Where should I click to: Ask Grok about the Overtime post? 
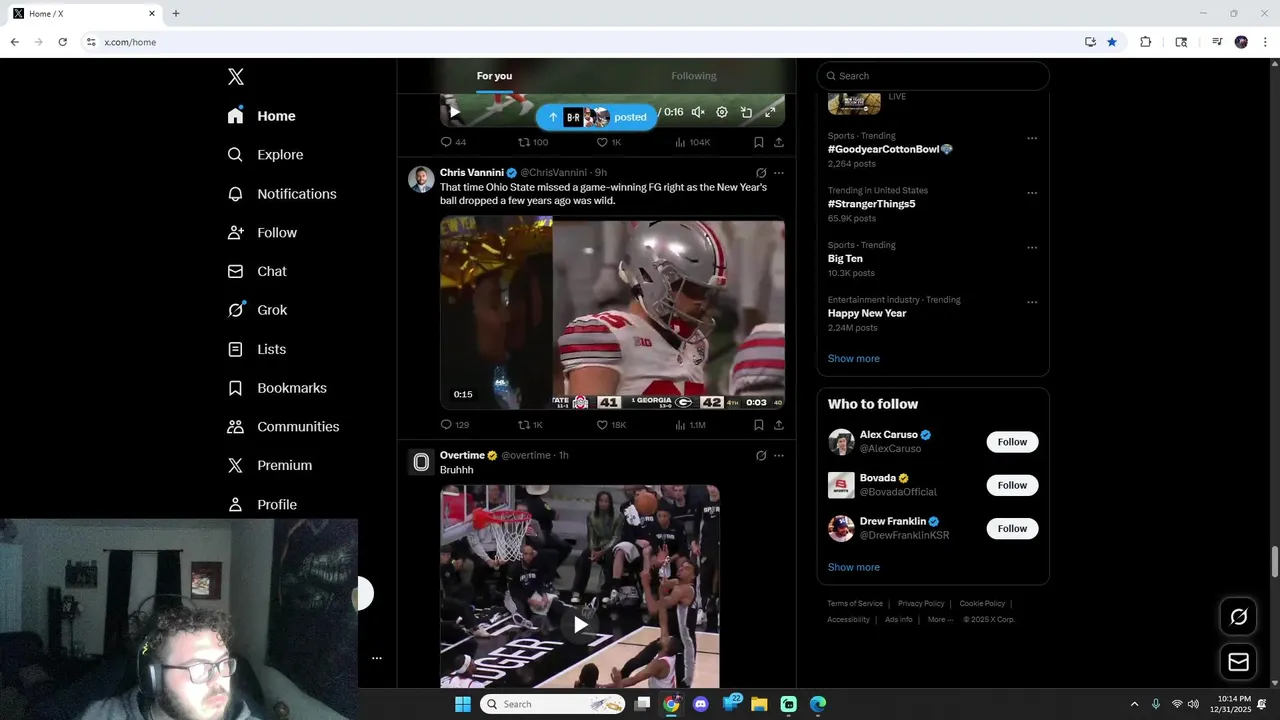(x=761, y=456)
